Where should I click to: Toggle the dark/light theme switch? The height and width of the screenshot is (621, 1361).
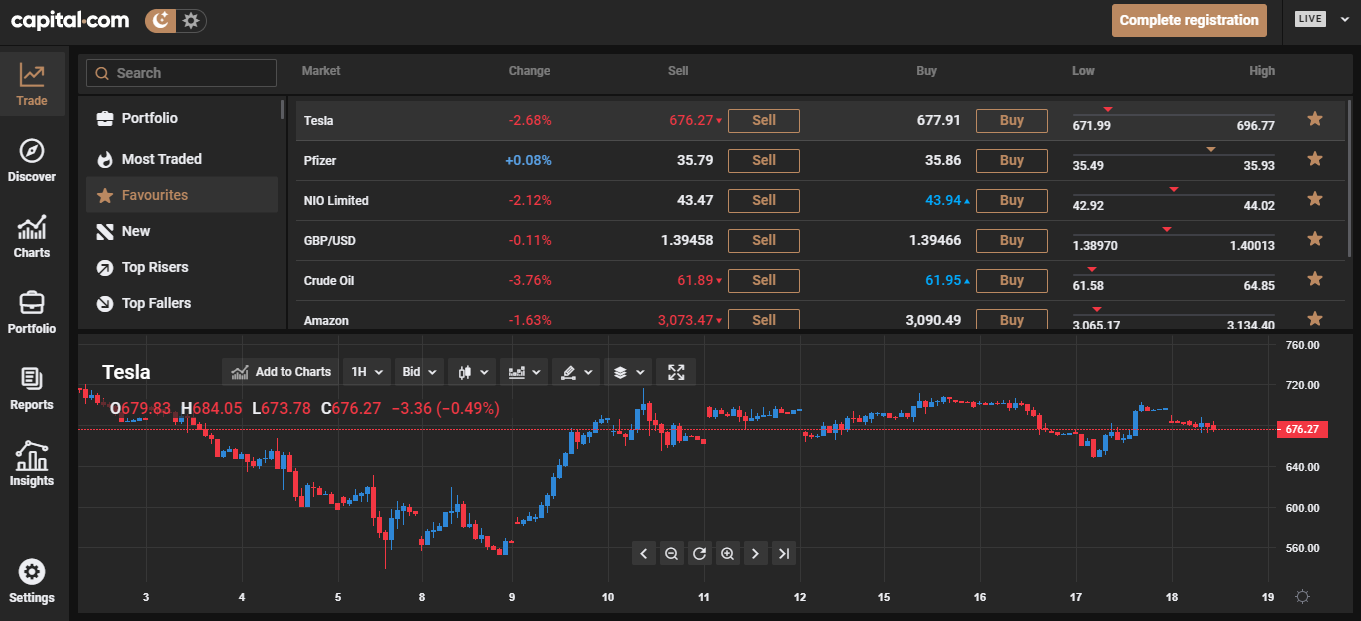pos(175,20)
